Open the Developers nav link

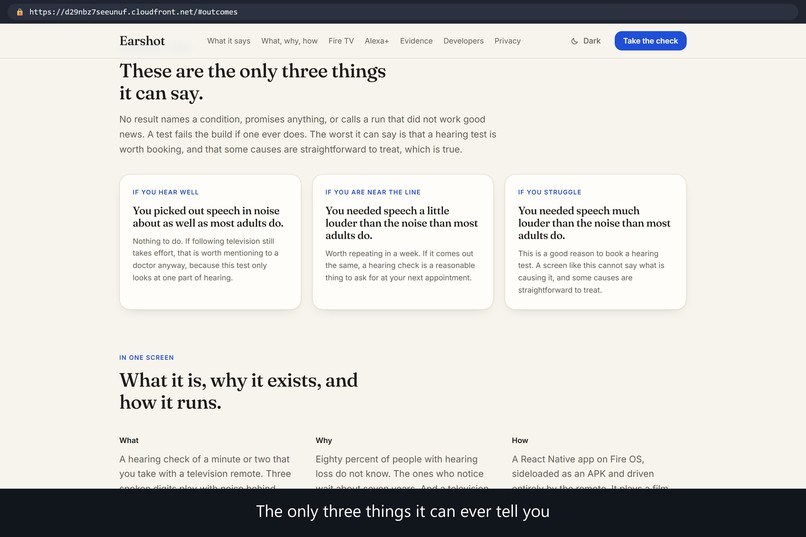tap(464, 41)
